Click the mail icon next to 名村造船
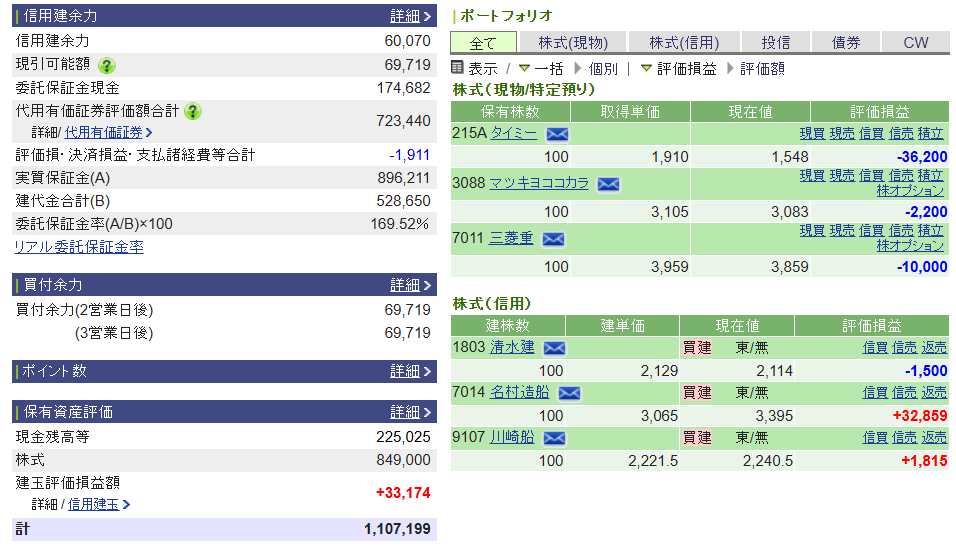Image resolution: width=956 pixels, height=552 pixels. (x=569, y=393)
